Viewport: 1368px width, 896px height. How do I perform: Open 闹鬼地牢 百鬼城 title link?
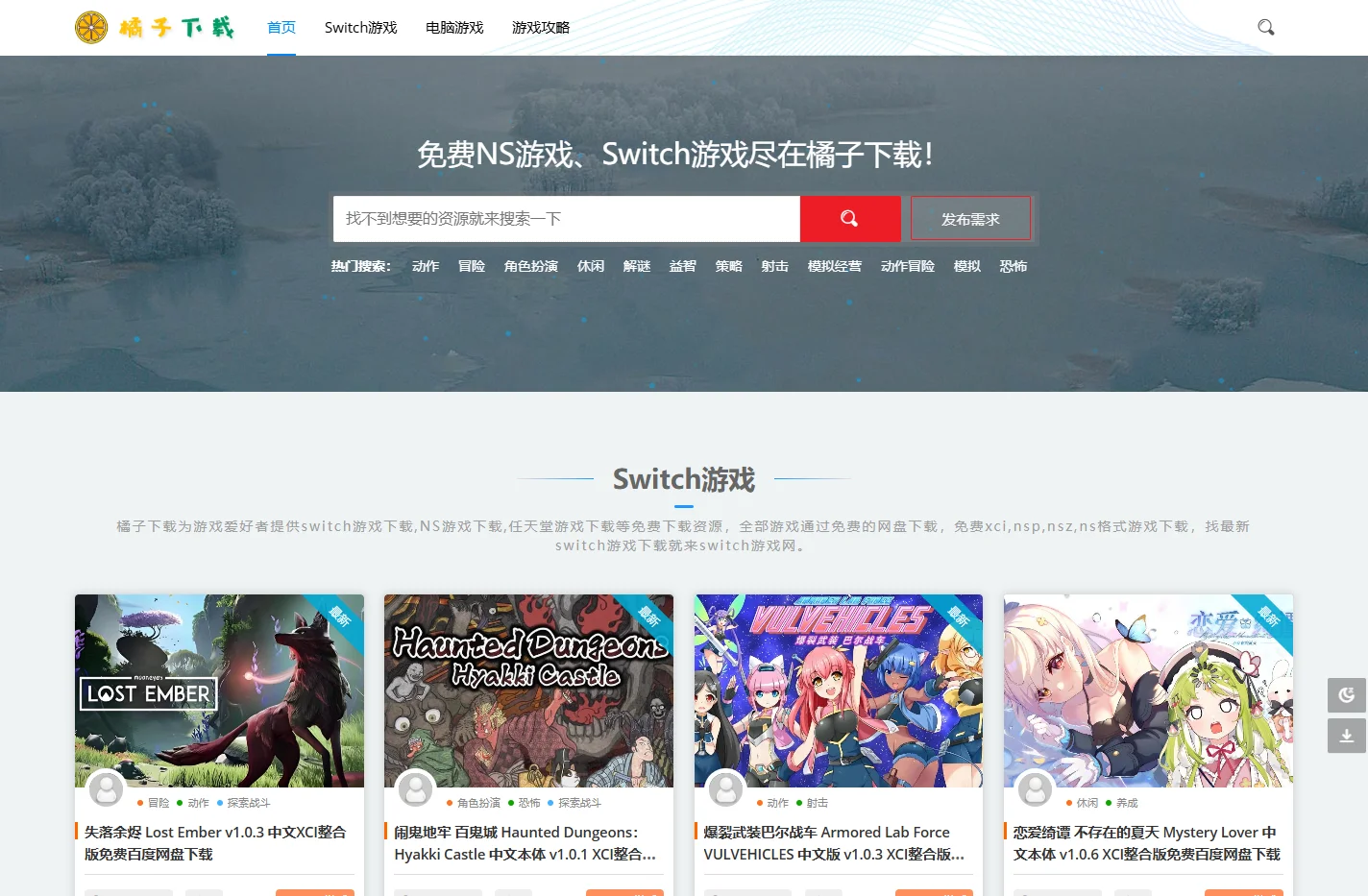(525, 843)
